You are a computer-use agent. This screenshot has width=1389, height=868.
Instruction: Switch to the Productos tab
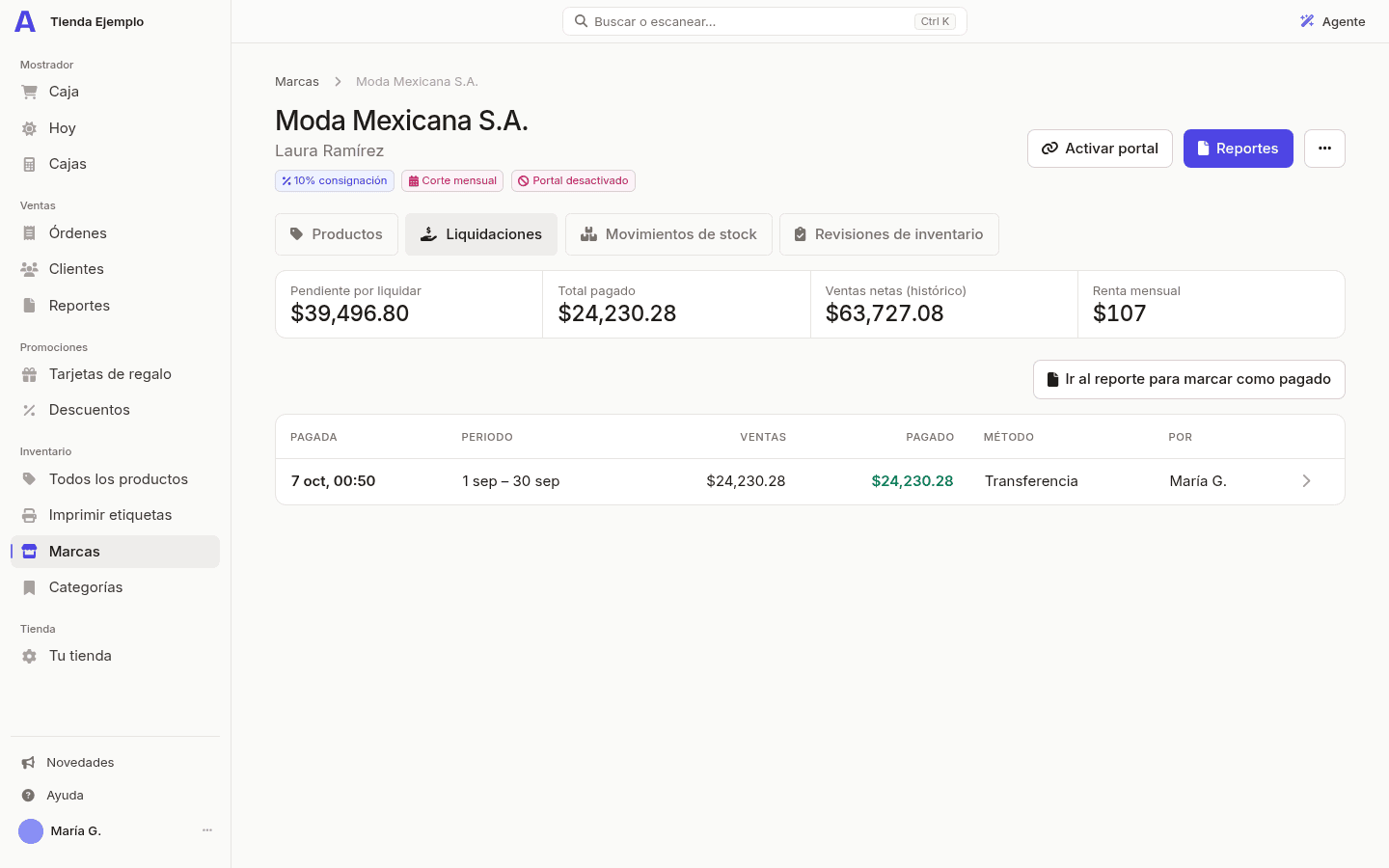click(x=337, y=234)
